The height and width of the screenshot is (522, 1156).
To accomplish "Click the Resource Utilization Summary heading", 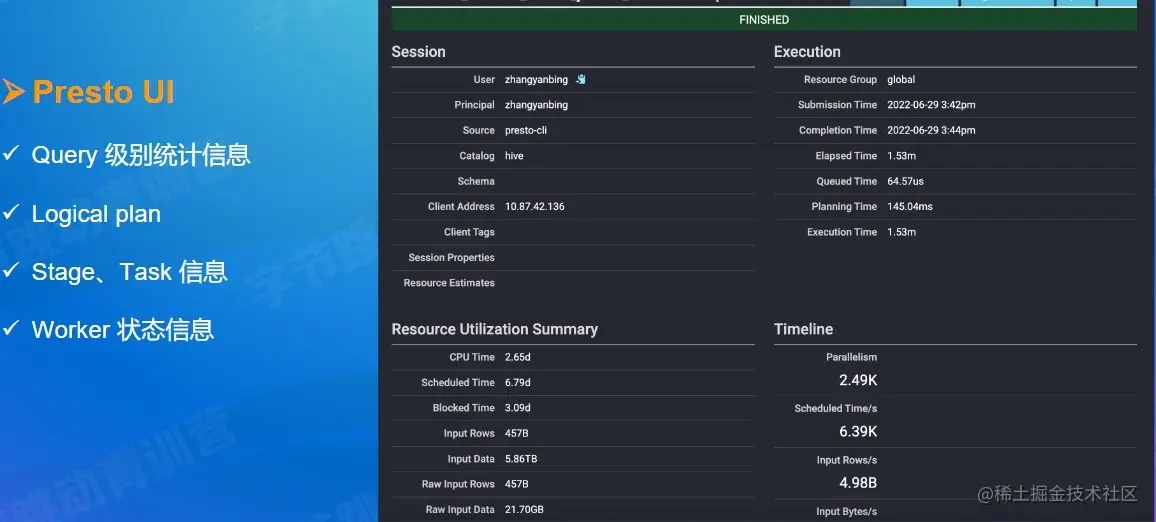I will (495, 329).
